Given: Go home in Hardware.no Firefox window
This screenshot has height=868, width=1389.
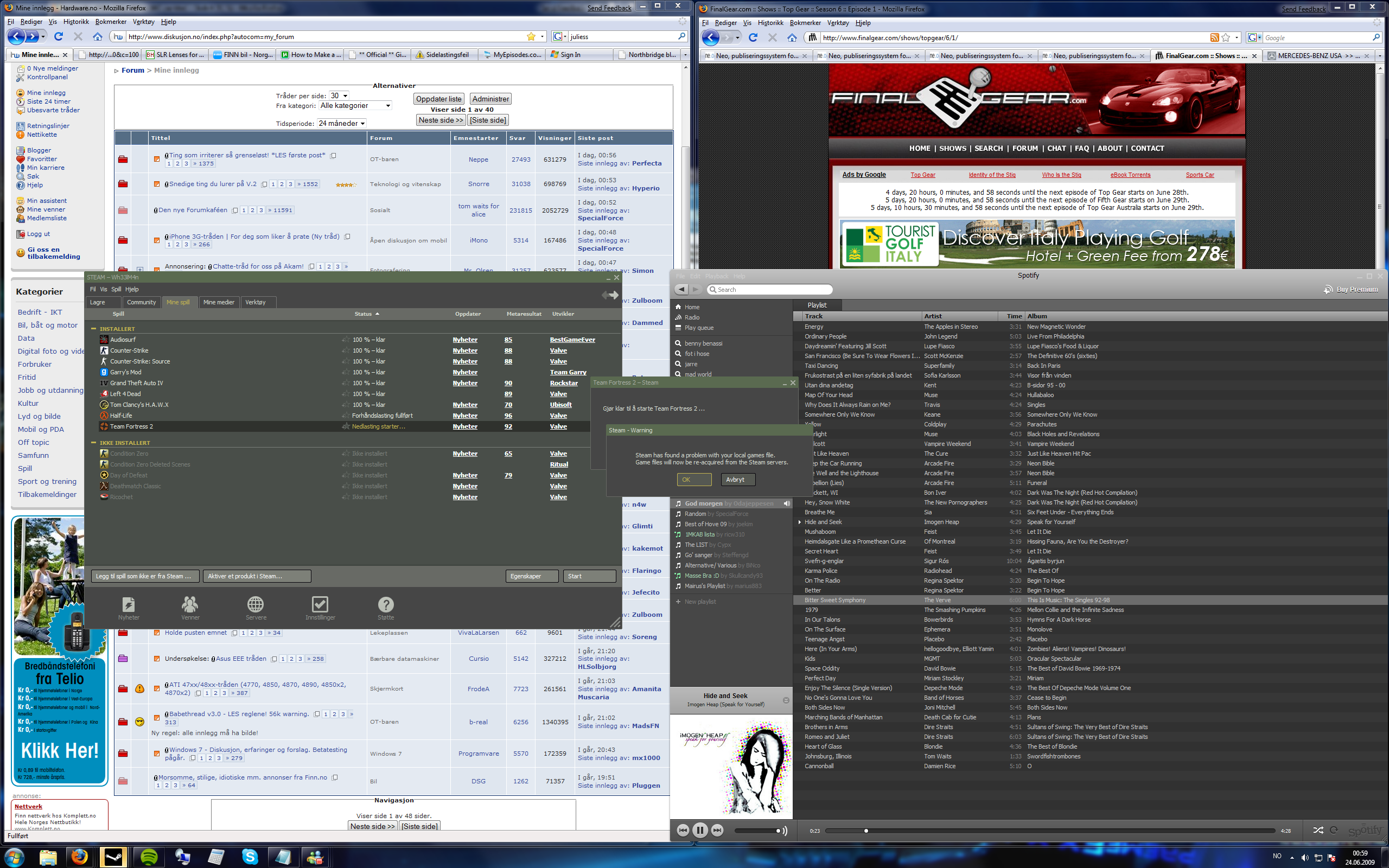Looking at the screenshot, I should [x=98, y=36].
